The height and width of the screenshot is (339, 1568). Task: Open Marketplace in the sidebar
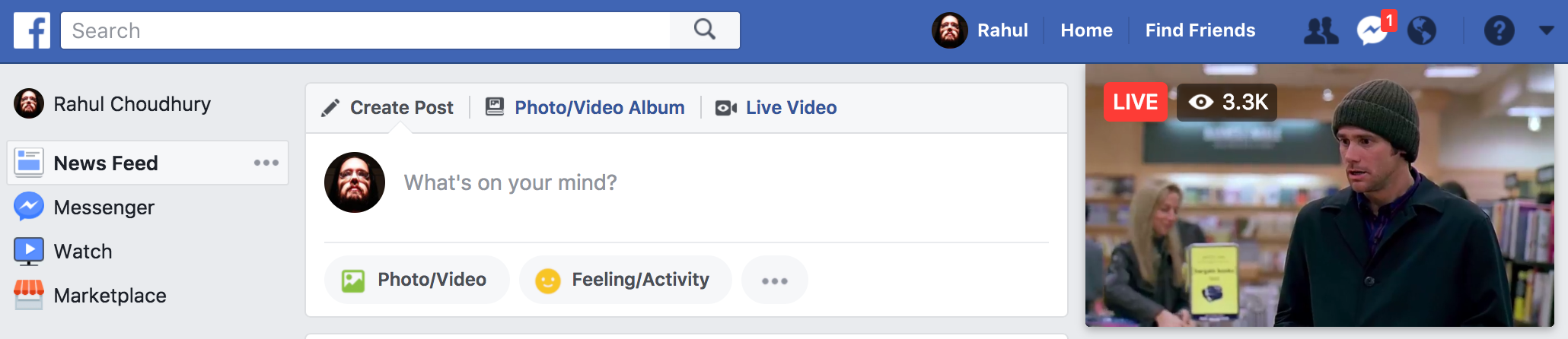pyautogui.click(x=90, y=296)
